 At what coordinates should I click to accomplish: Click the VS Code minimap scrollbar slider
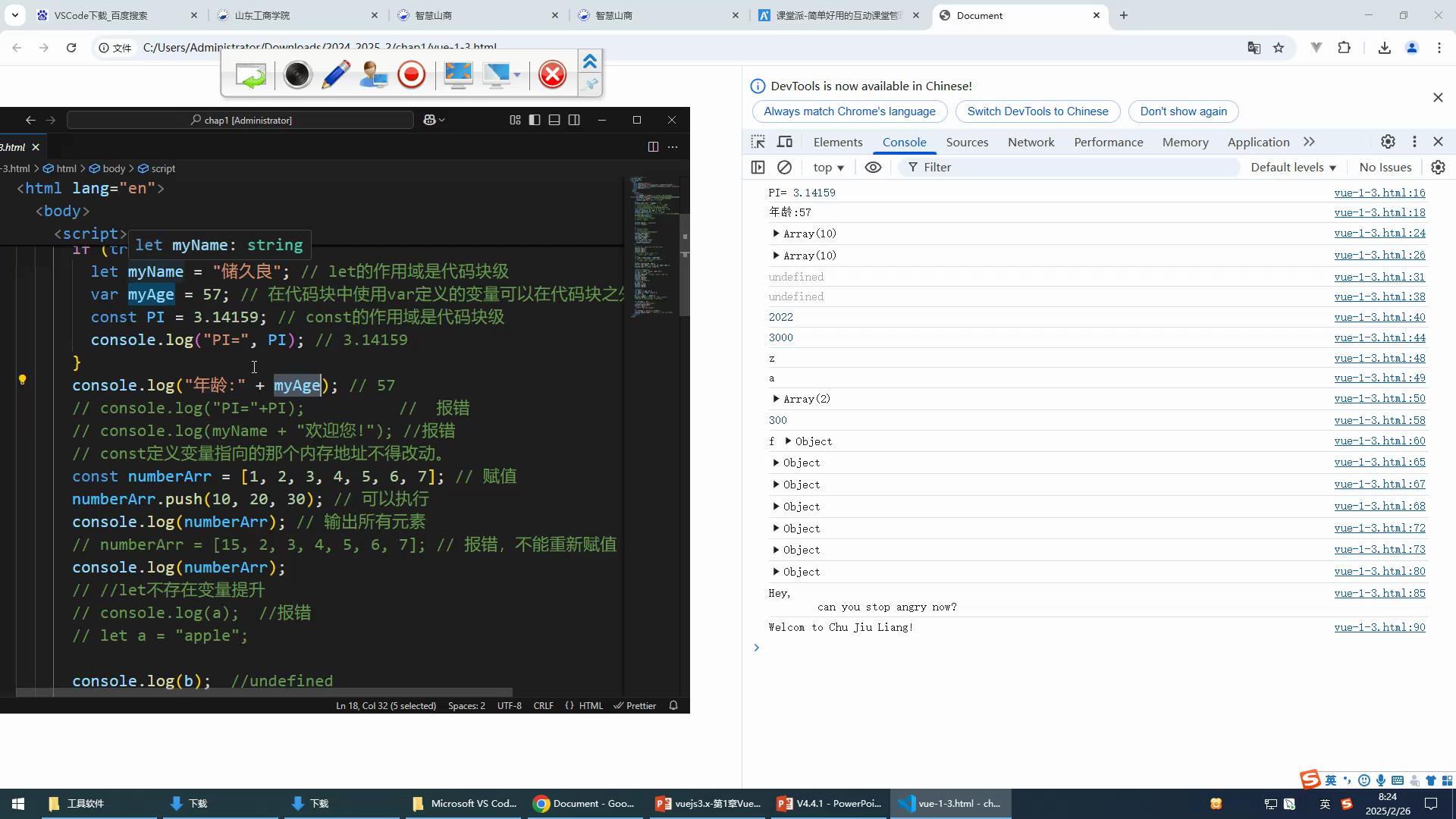tap(684, 265)
